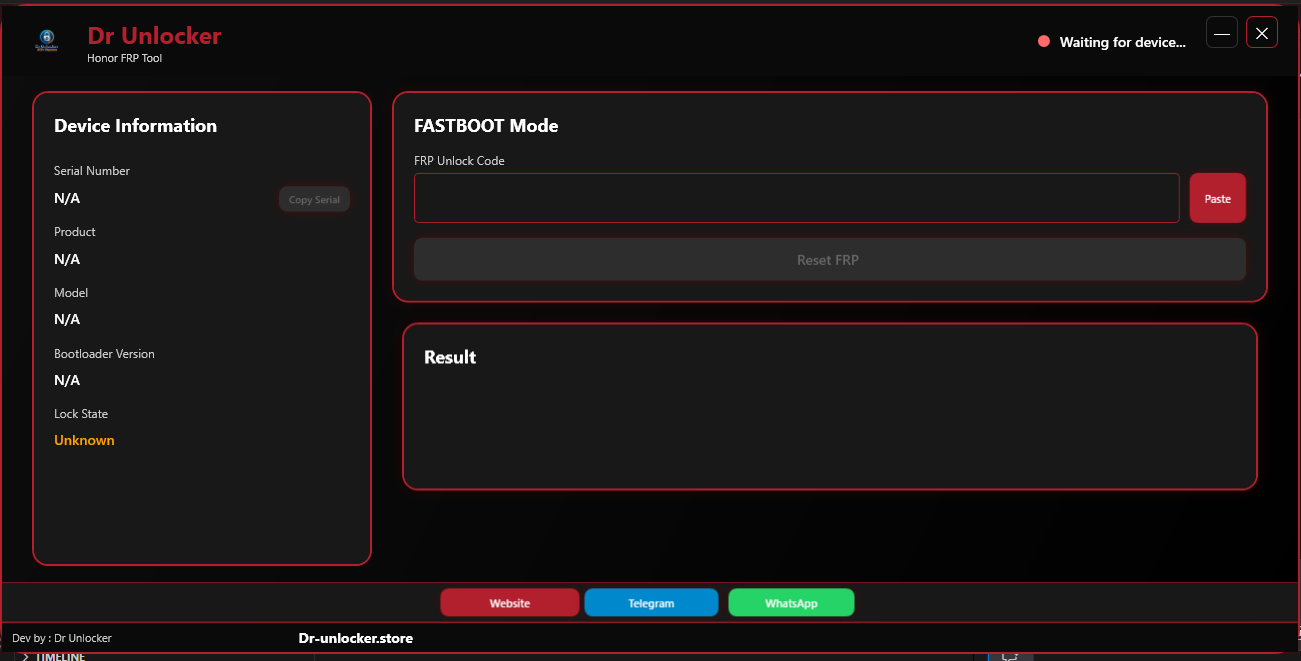Focus the FRP Unlock Code input field
Screen dimensions: 1301x661
tap(796, 198)
